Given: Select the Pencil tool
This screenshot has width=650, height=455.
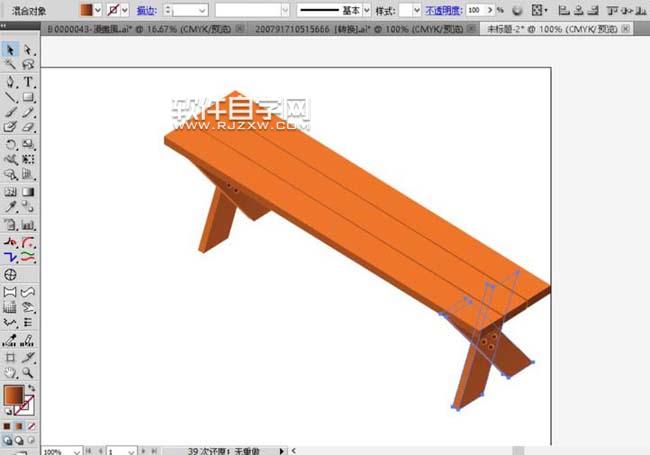Looking at the screenshot, I should [x=28, y=112].
